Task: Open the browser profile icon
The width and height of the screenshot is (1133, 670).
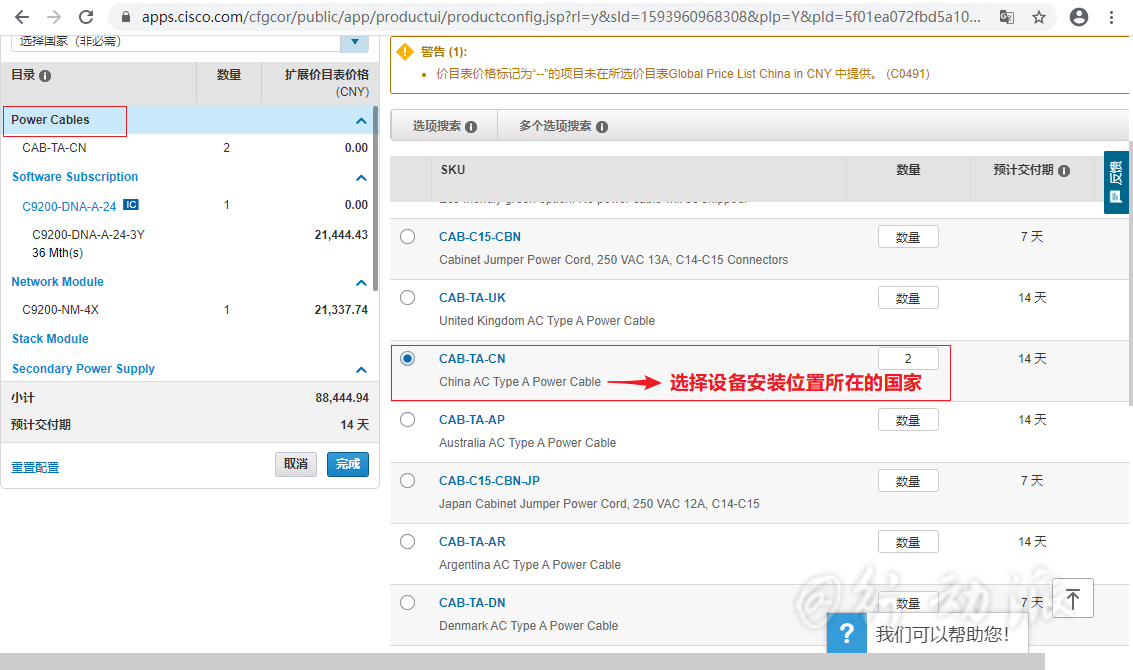Action: coord(1079,17)
